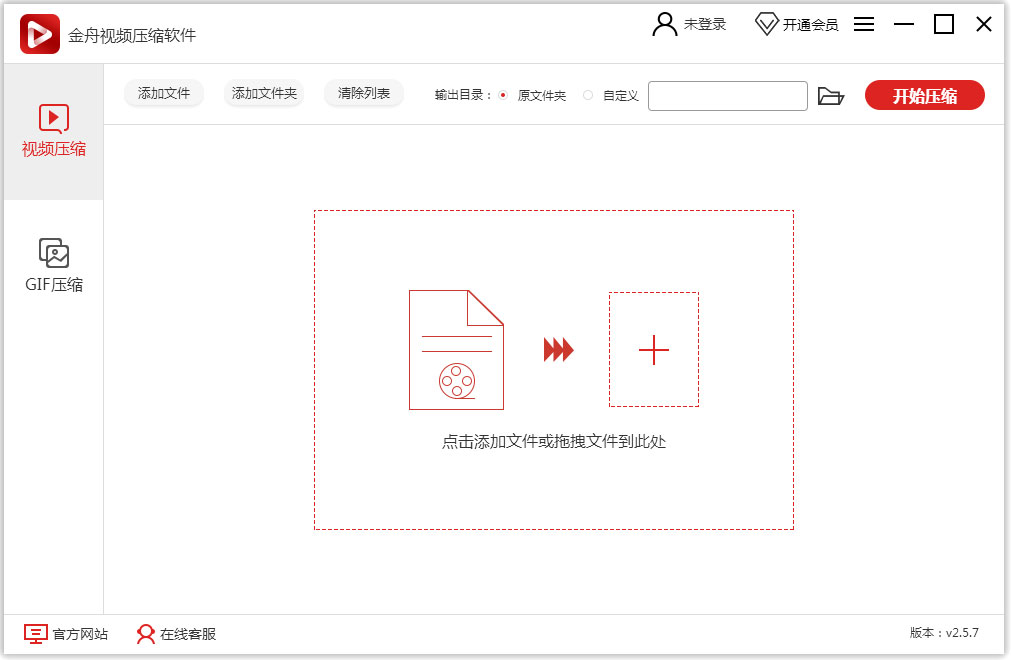Click the output directory path field
Viewport: 1011px width, 660px height.
pyautogui.click(x=727, y=96)
